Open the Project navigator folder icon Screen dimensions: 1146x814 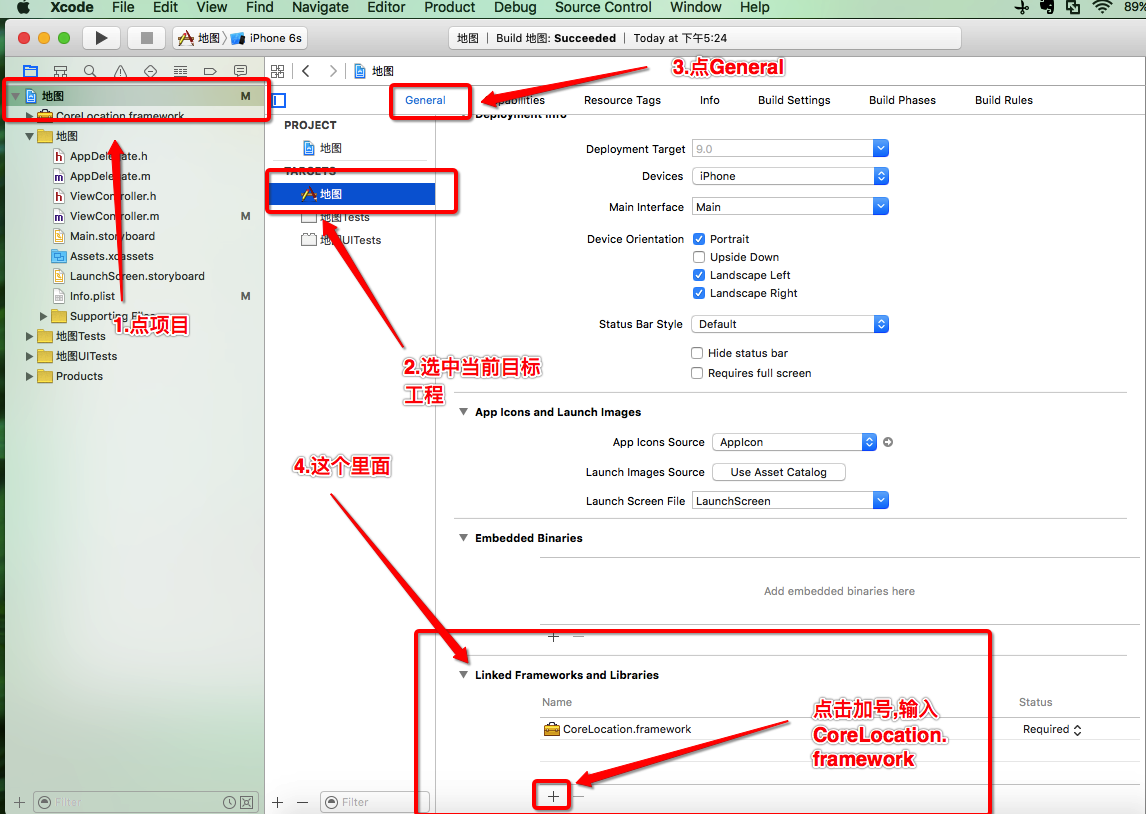coord(31,71)
